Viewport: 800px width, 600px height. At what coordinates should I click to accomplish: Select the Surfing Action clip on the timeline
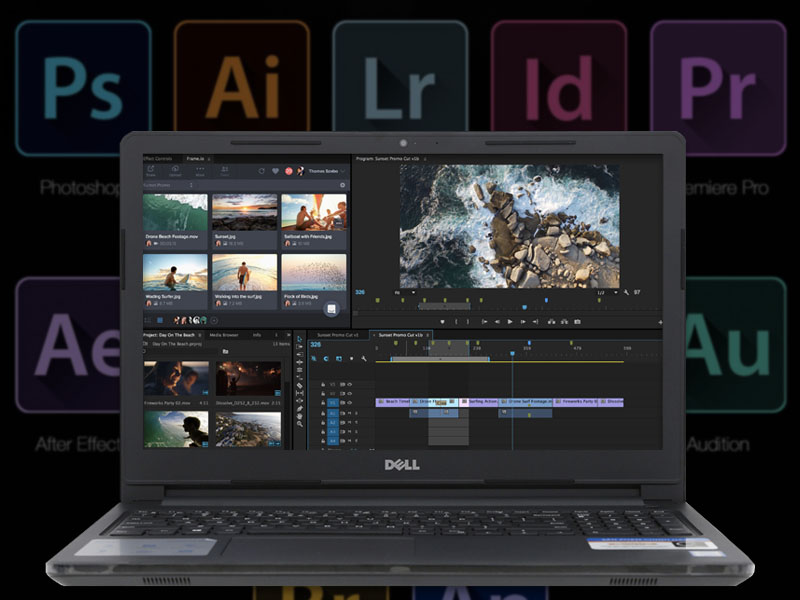tap(478, 402)
